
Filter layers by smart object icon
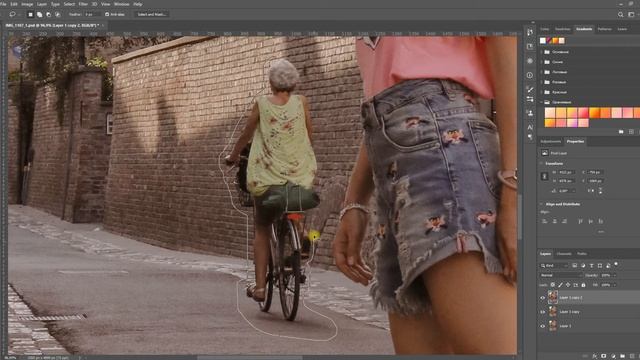(x=608, y=266)
